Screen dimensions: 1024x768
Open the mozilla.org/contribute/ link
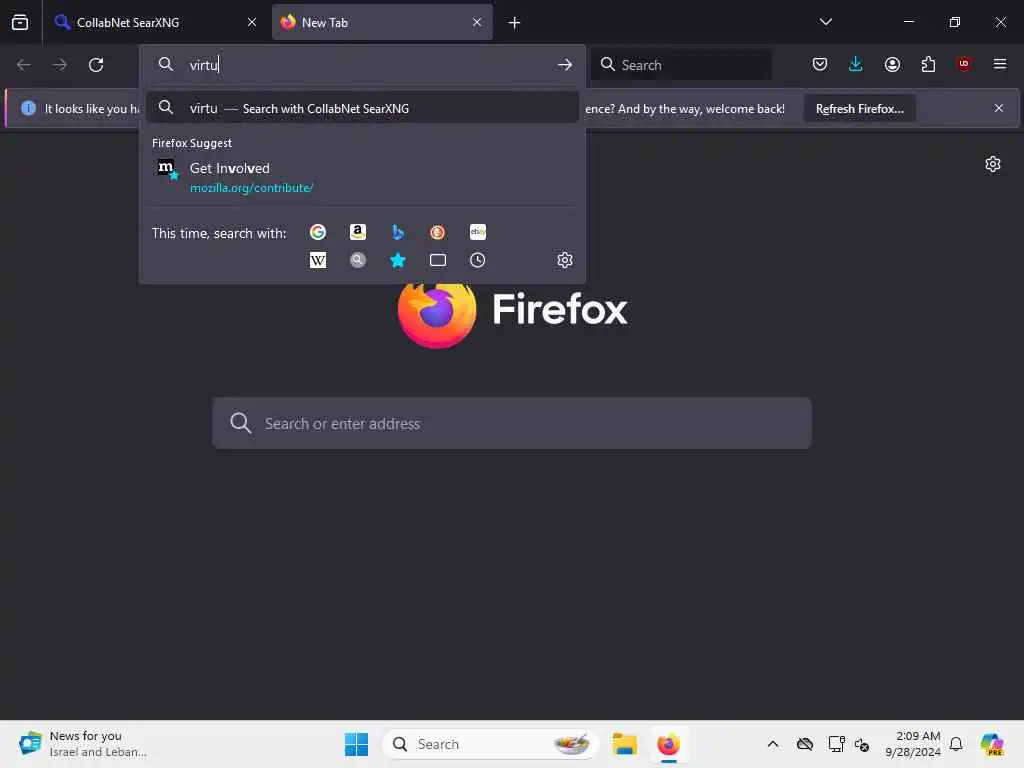[x=251, y=188]
